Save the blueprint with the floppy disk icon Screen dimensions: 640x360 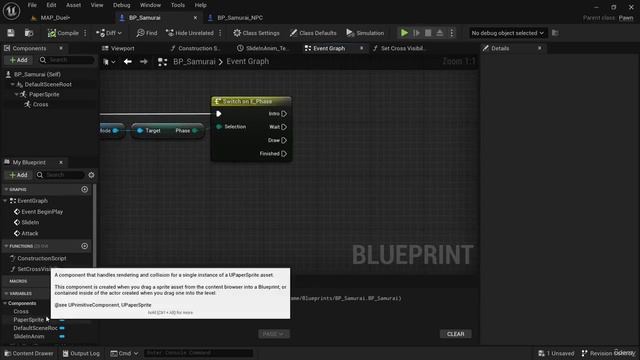tap(11, 33)
